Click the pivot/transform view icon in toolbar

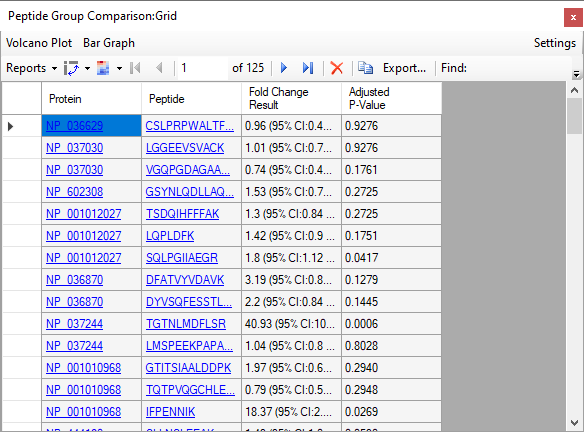pyautogui.click(x=71, y=68)
